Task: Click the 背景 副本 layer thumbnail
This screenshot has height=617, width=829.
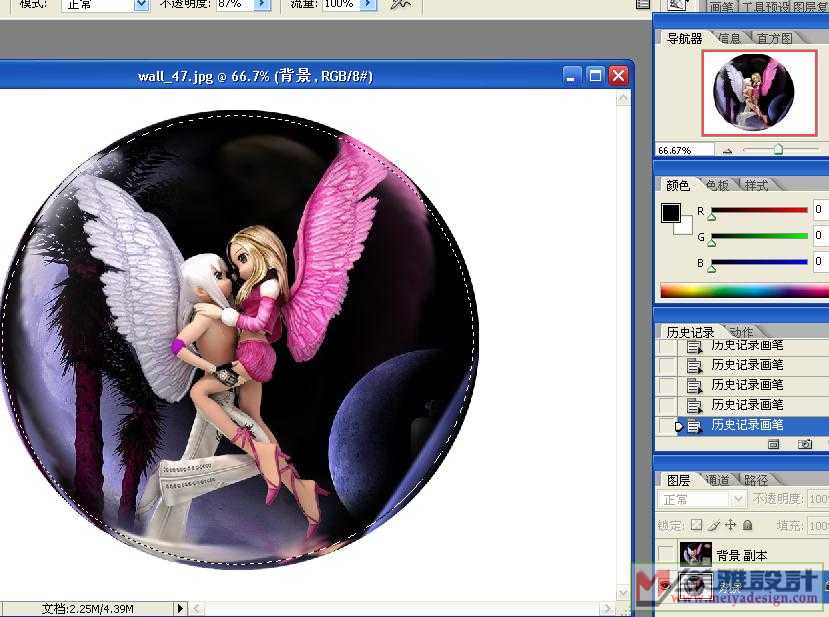Action: (695, 555)
